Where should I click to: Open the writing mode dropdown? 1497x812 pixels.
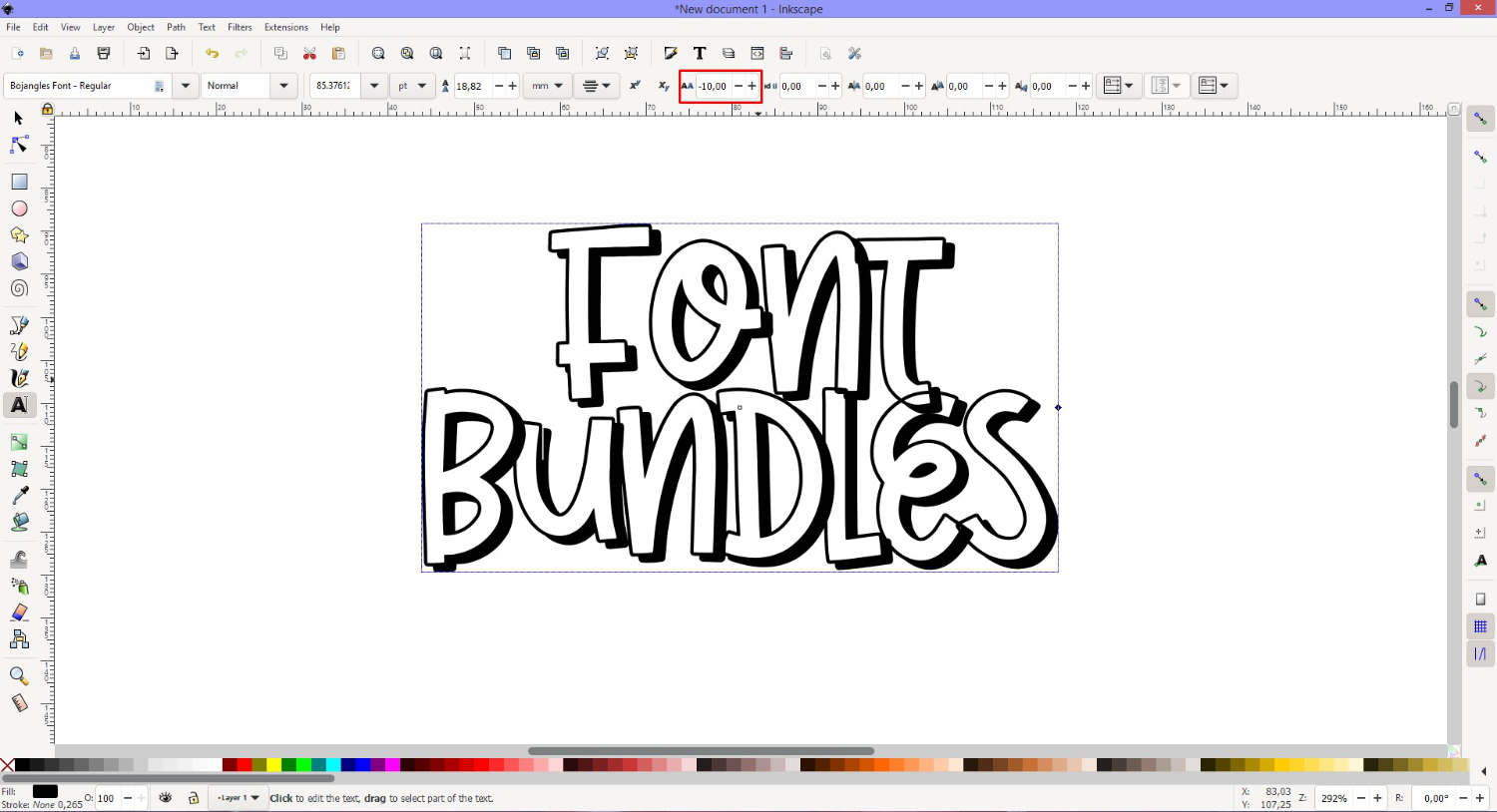(x=1120, y=86)
